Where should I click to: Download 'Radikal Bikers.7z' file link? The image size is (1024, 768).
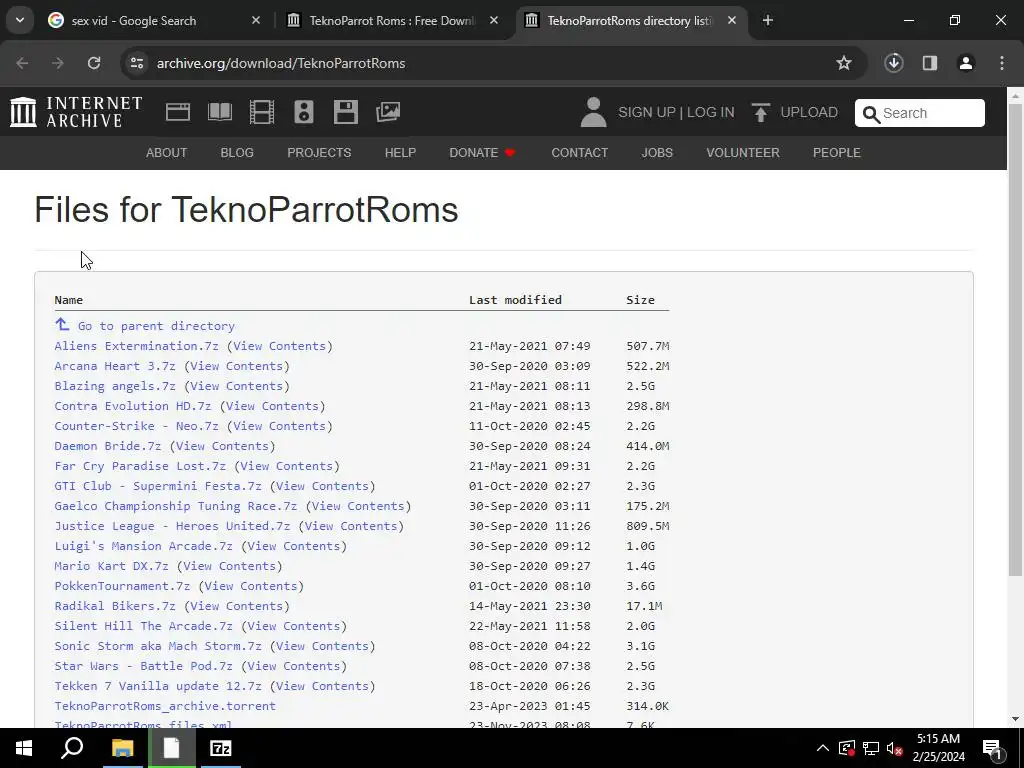115,606
